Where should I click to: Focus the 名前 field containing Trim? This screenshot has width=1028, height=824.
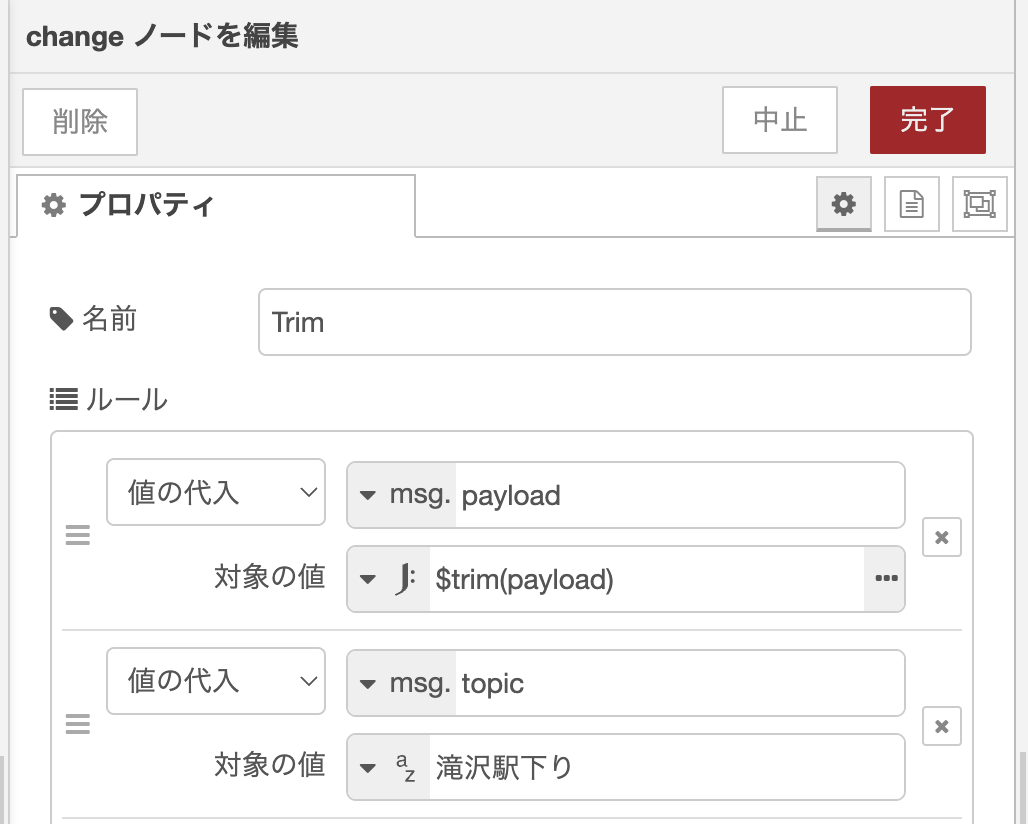coord(614,322)
